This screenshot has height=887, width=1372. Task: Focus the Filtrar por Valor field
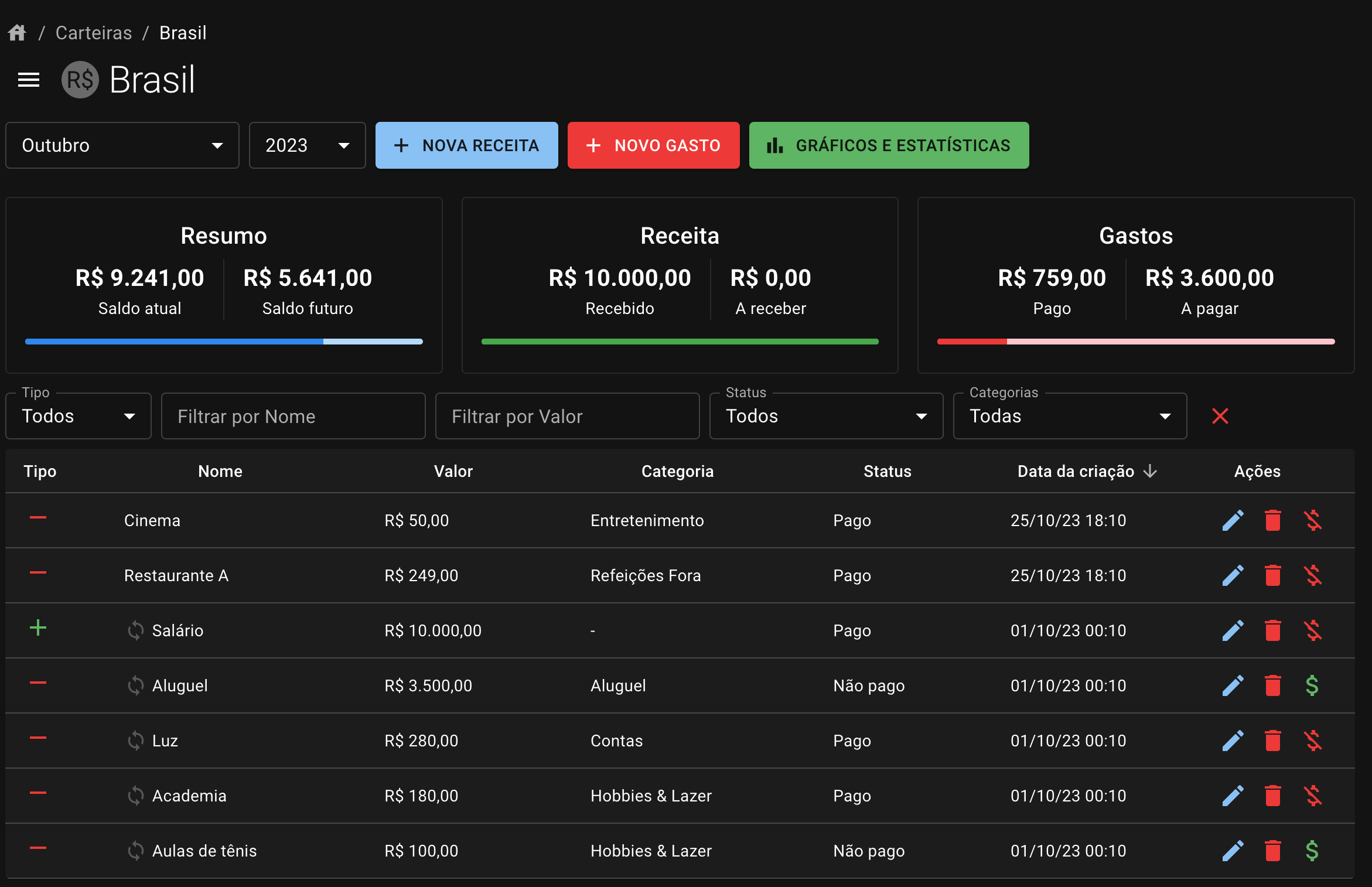pyautogui.click(x=568, y=416)
